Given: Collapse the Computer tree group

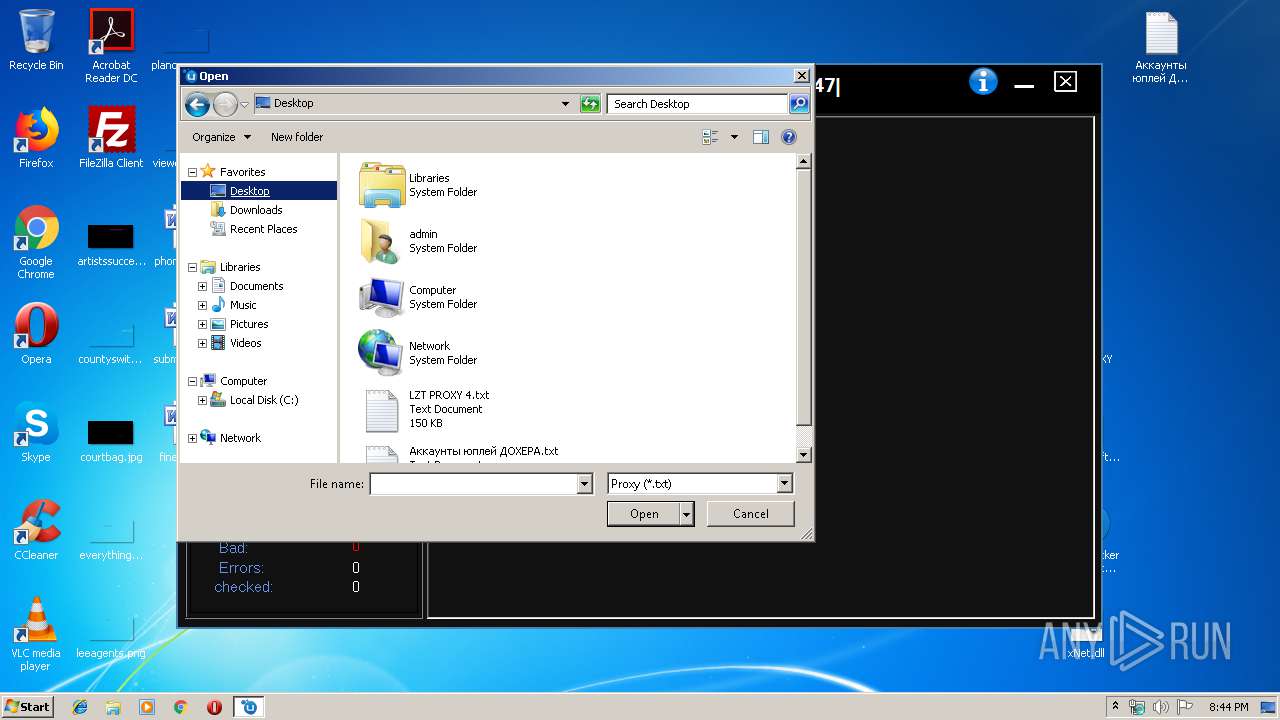Looking at the screenshot, I should point(192,381).
